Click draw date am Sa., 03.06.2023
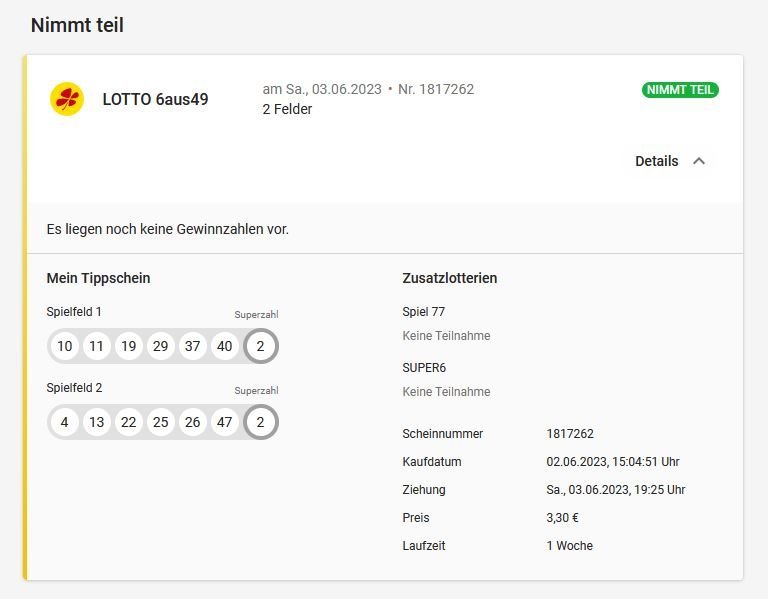Screen dimensions: 768x599 (x=322, y=89)
